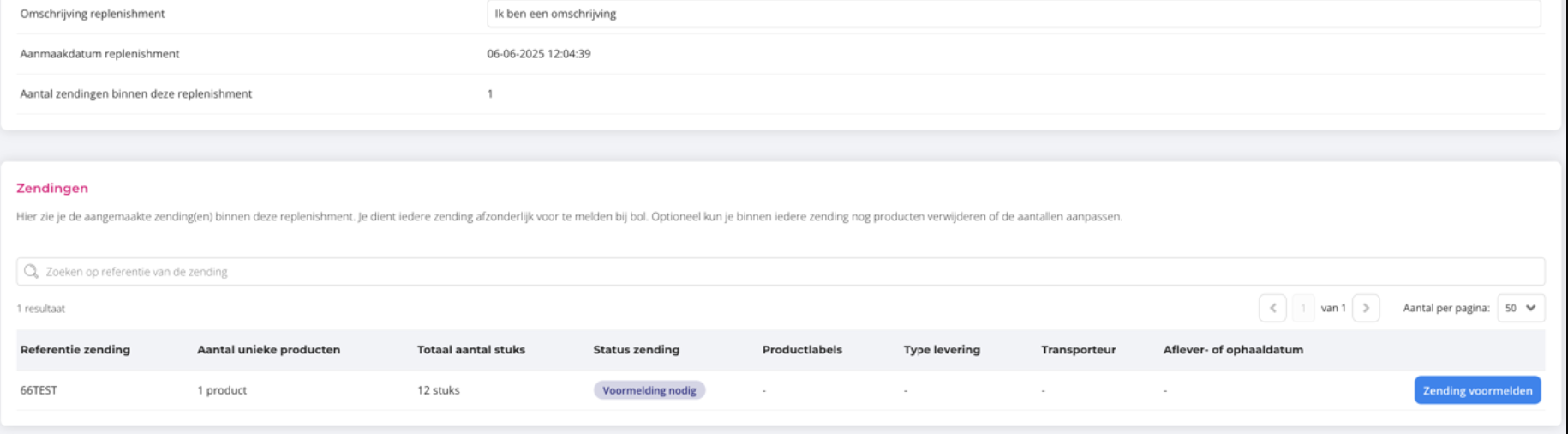The width and height of the screenshot is (1568, 434).
Task: Click the Totaal aantal stuks header
Action: (470, 349)
